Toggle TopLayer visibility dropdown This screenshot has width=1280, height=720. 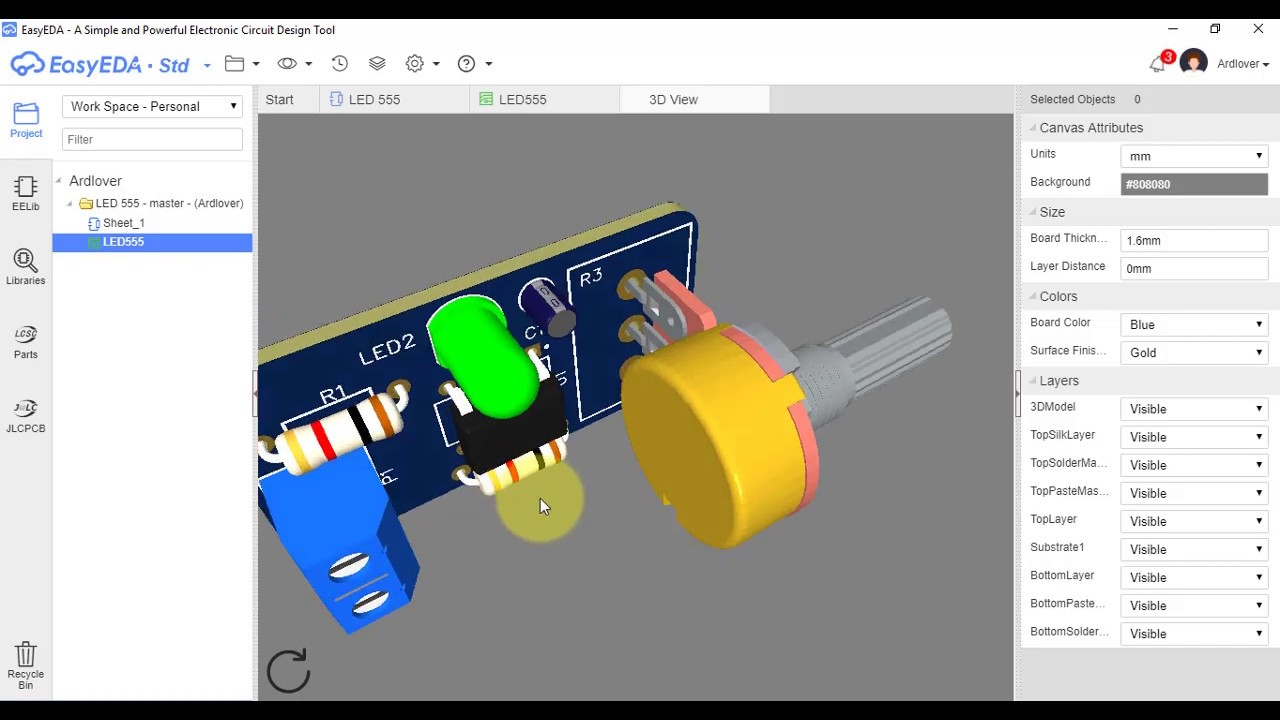point(1194,520)
